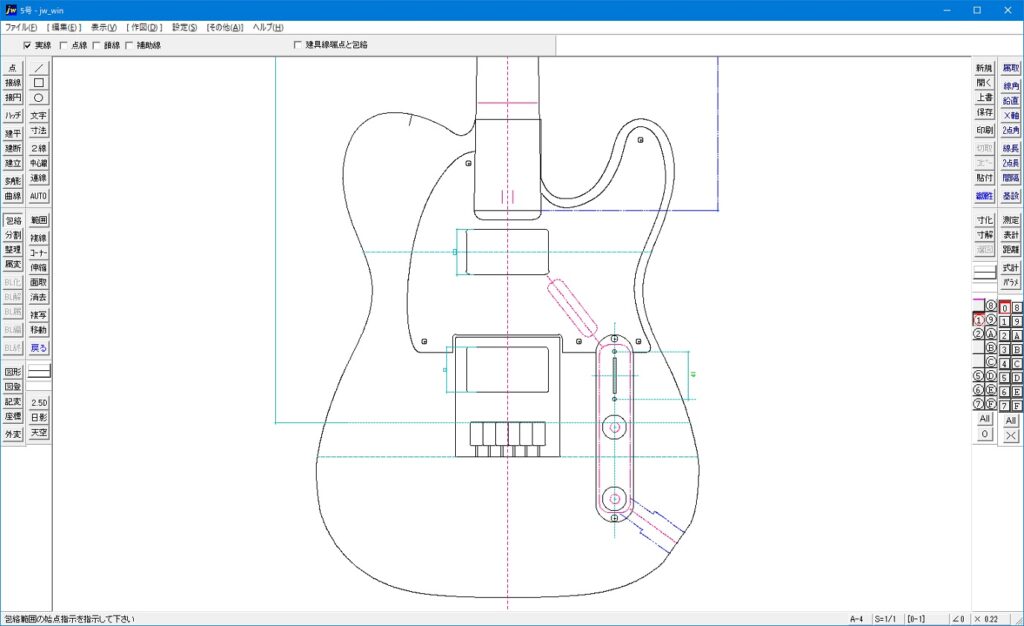1024x626 pixels.
Task: Check the 建具線端点と包絡 option
Action: coord(297,45)
